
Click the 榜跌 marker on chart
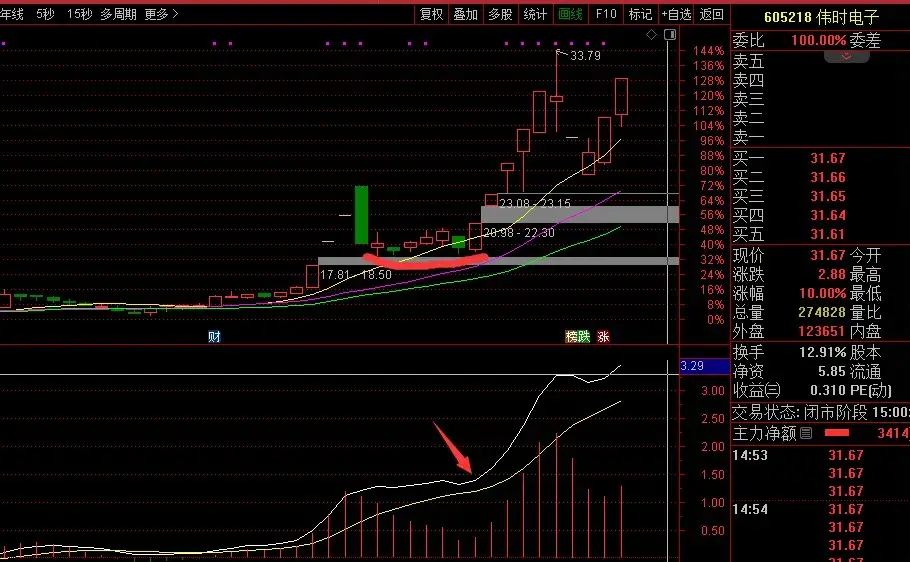[x=579, y=337]
